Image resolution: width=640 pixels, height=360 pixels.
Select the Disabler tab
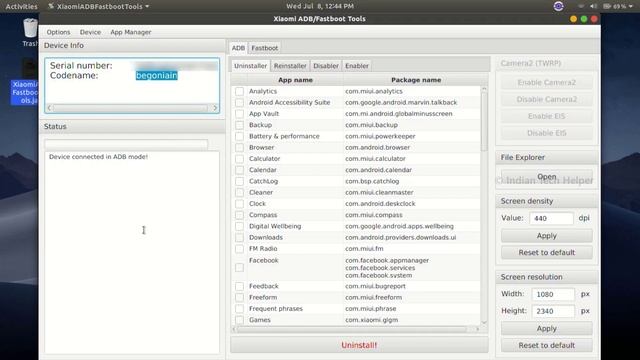[x=326, y=66]
